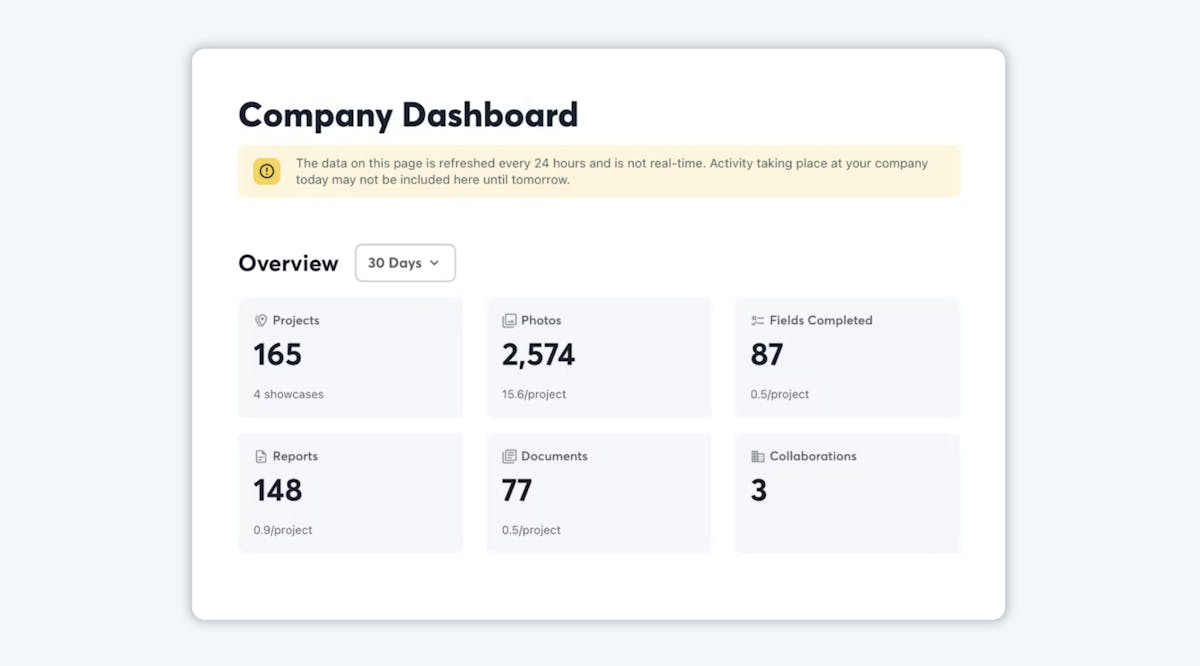Image resolution: width=1200 pixels, height=666 pixels.
Task: Click the Collaborations building icon
Action: click(x=758, y=456)
